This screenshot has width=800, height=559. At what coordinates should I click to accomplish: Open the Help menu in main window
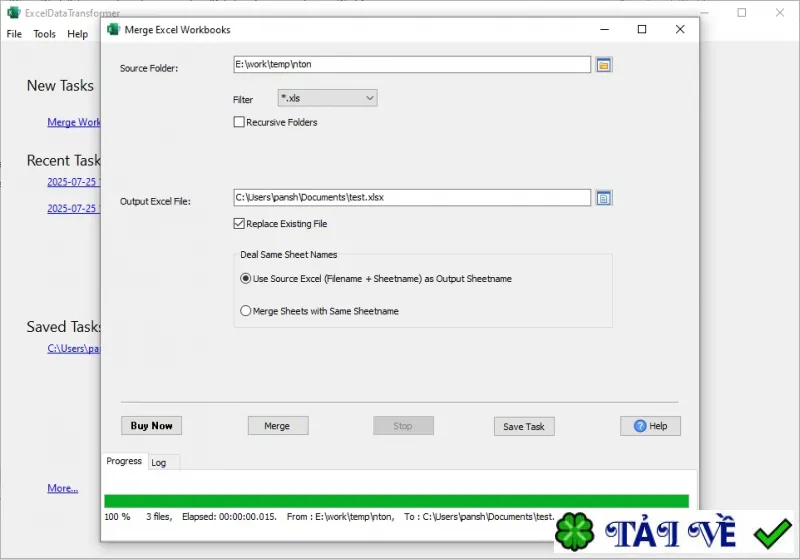(x=78, y=34)
